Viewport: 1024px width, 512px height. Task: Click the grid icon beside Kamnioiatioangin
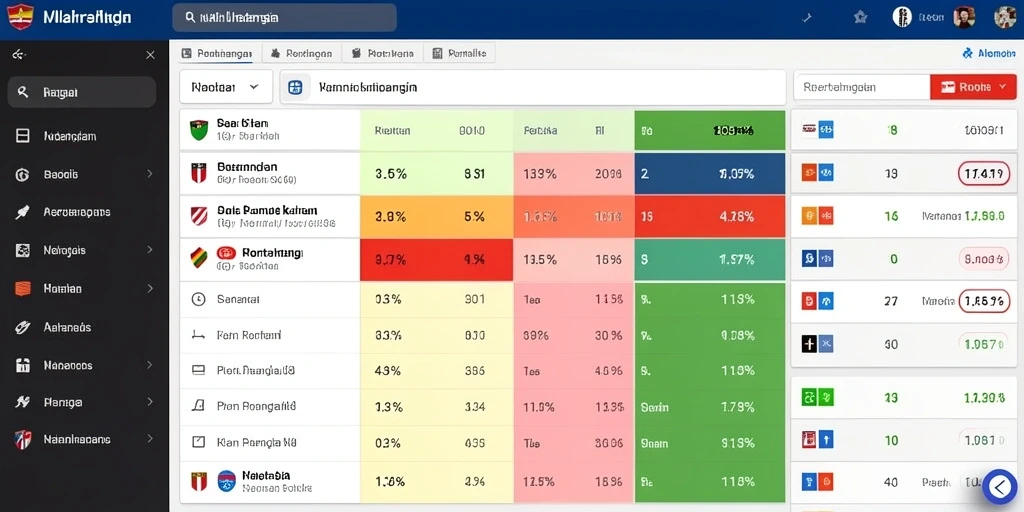coord(295,87)
